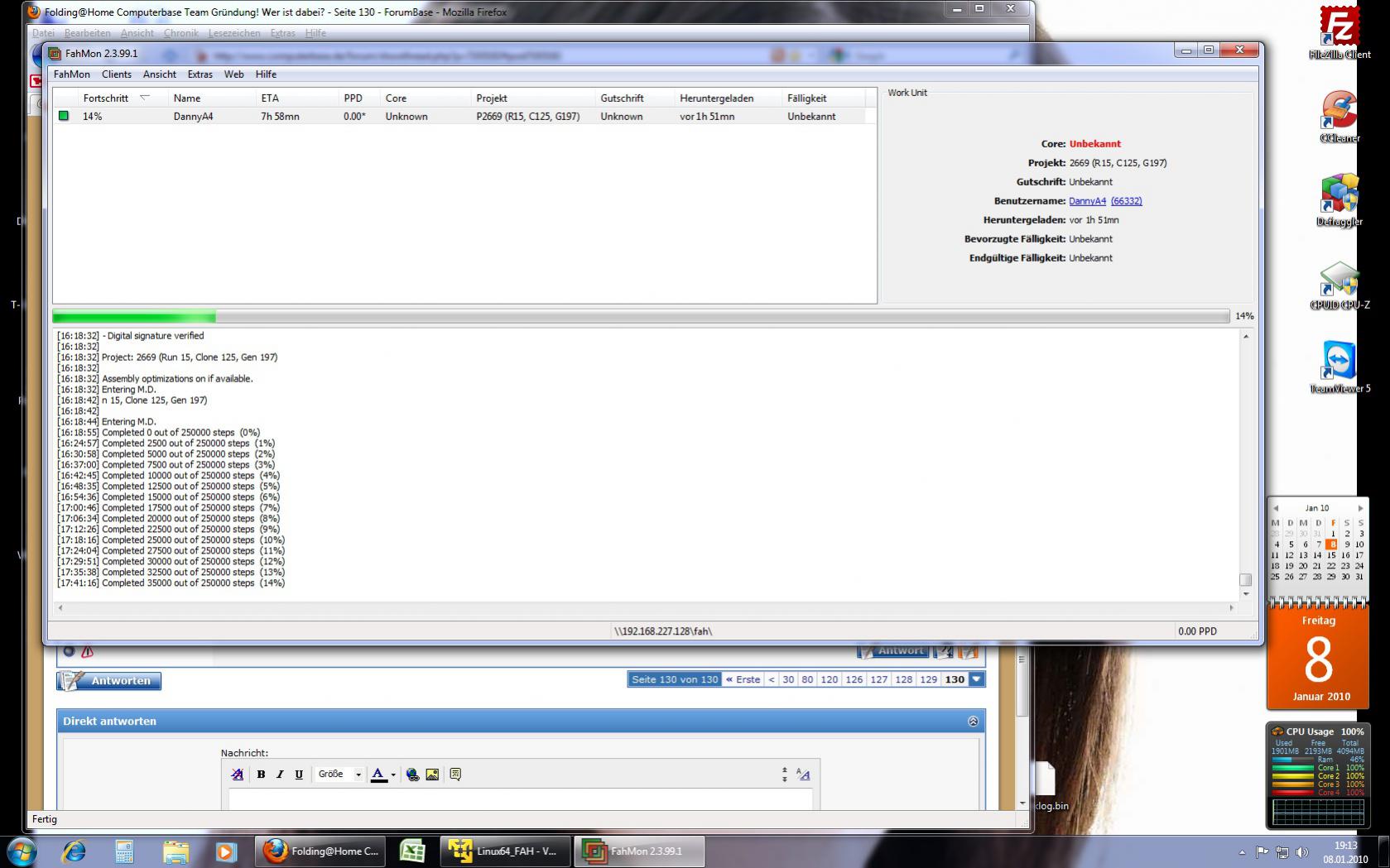The image size is (1390, 868).
Task: Toggle Bold in reply editor
Action: coord(261,774)
